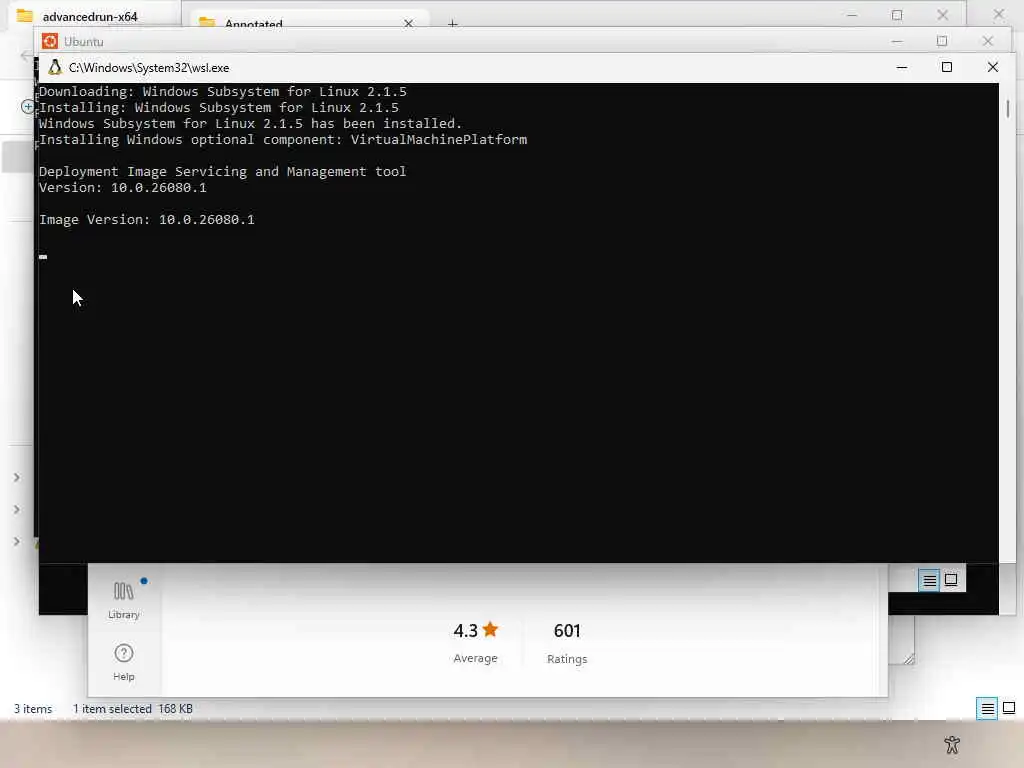Minimize the Ubuntu window
Viewport: 1024px width, 768px height.
897,41
